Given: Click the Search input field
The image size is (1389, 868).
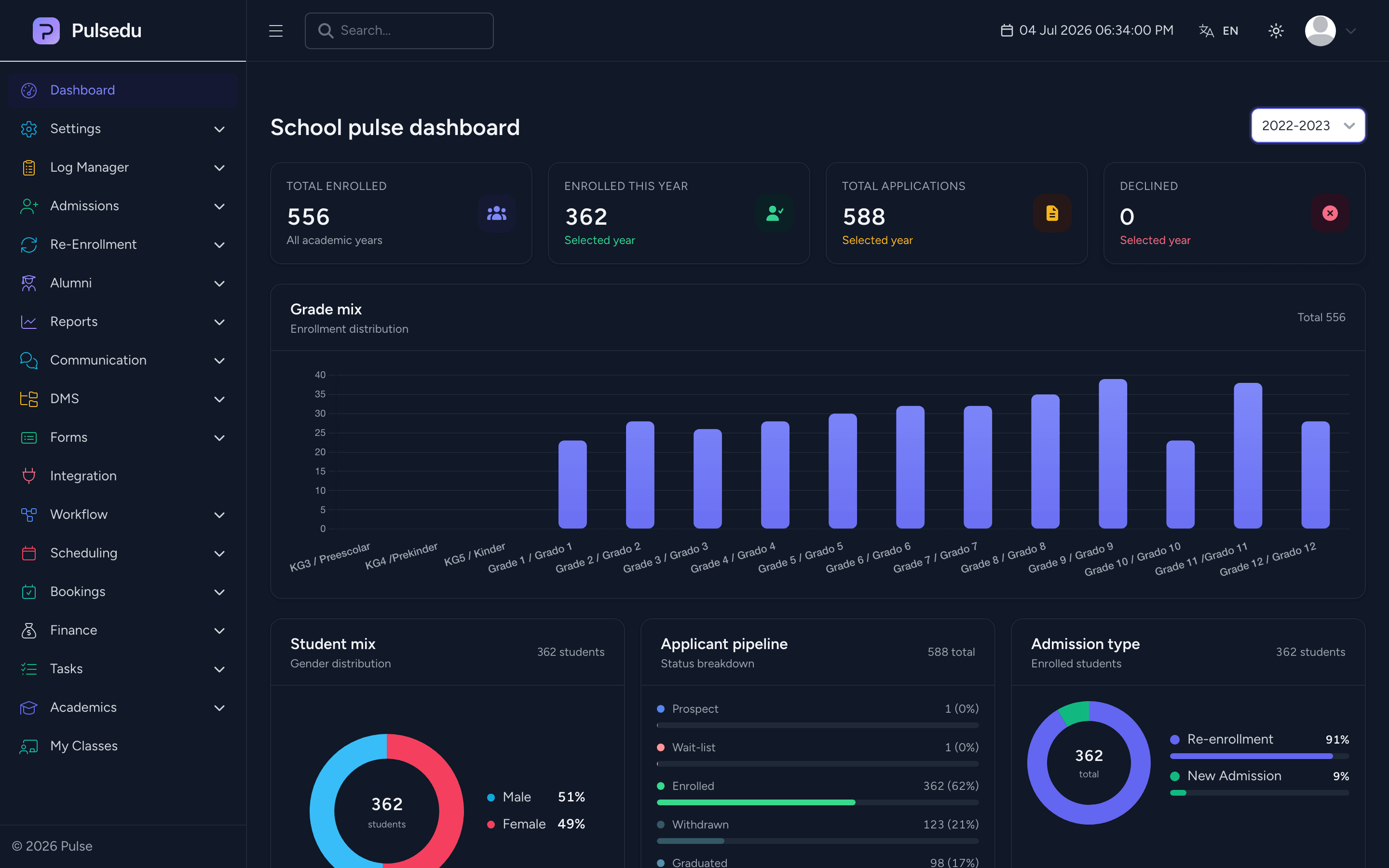Looking at the screenshot, I should click(x=399, y=30).
